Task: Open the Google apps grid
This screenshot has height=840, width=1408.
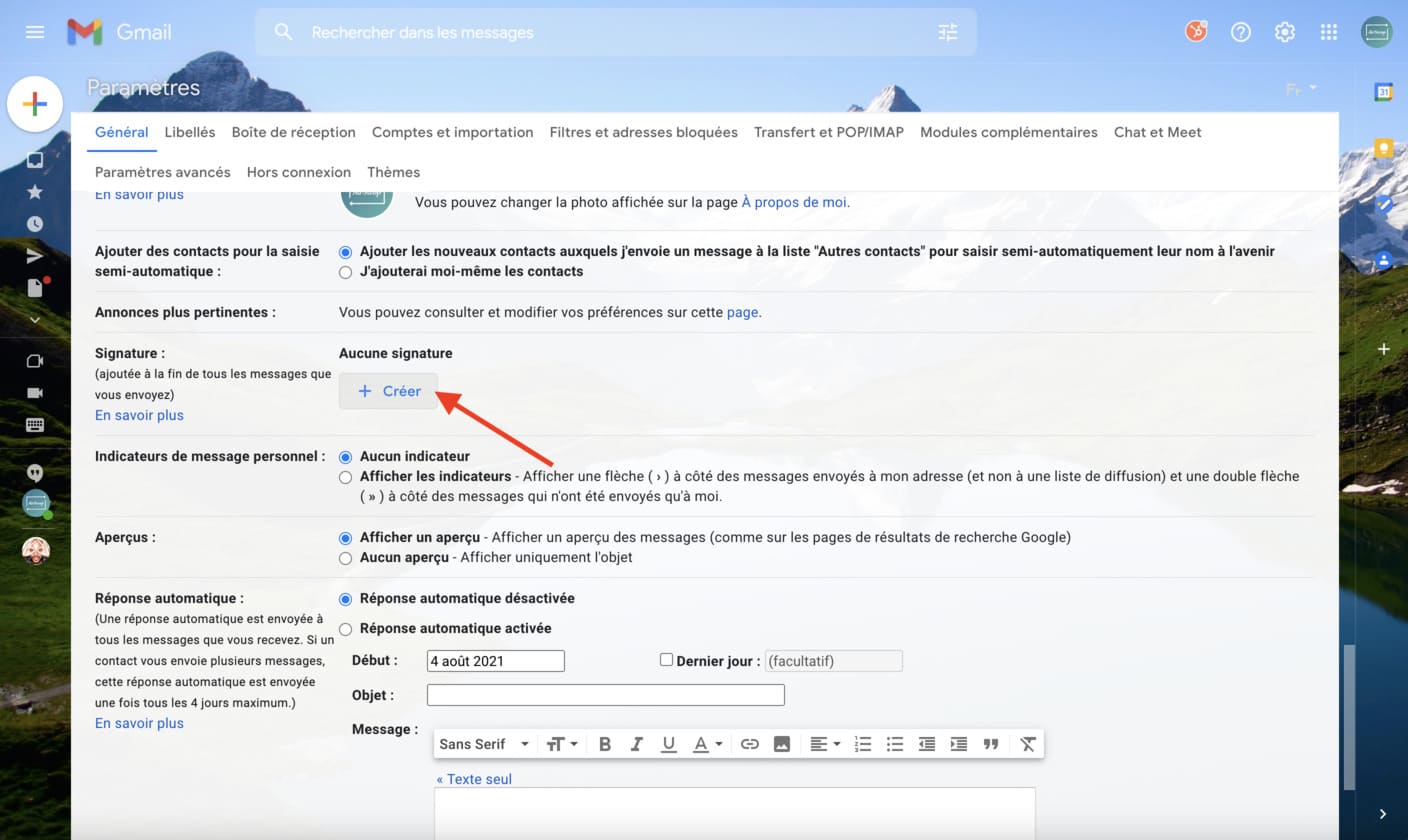Action: 1329,32
